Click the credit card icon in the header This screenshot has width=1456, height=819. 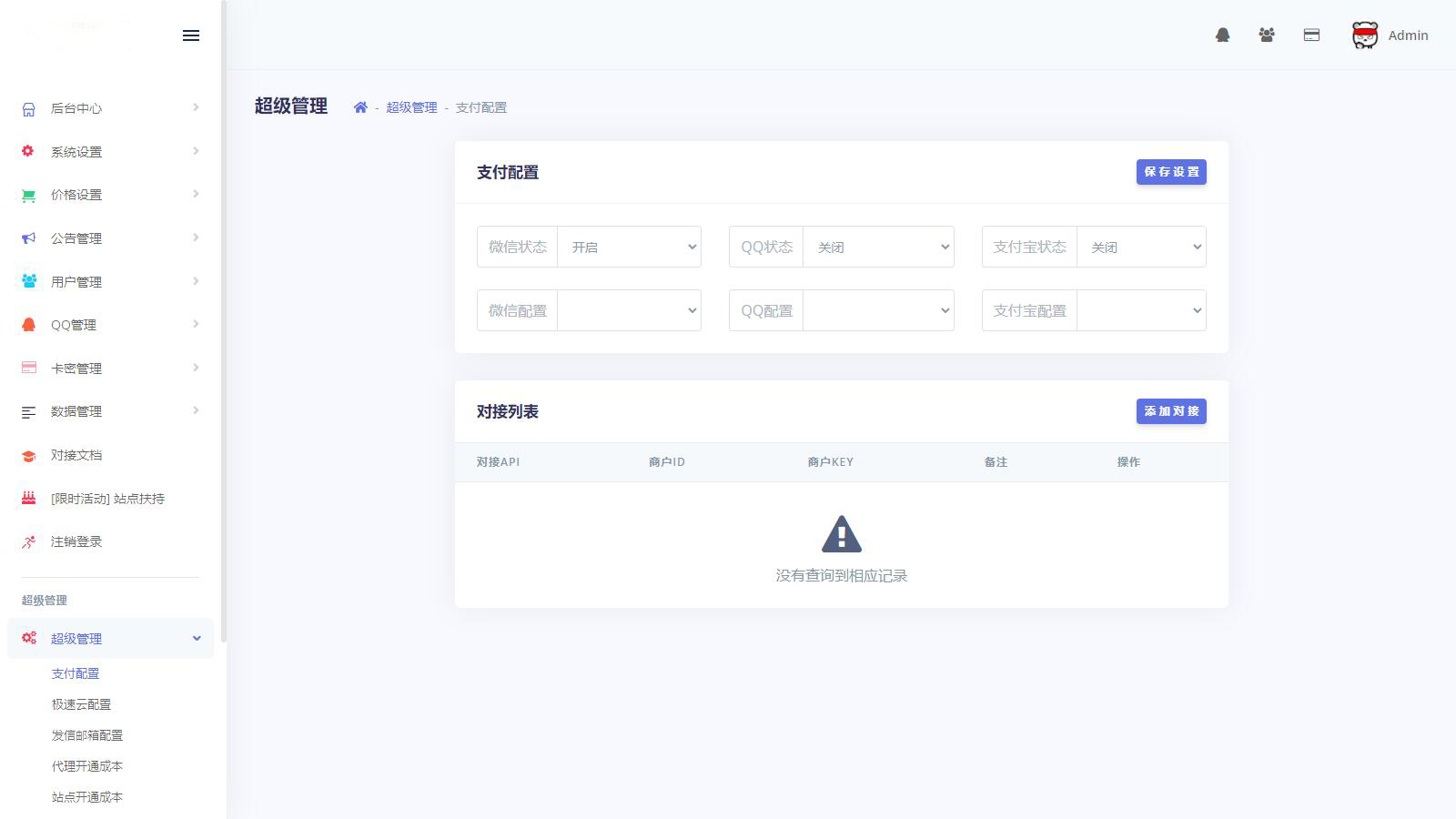click(1311, 35)
